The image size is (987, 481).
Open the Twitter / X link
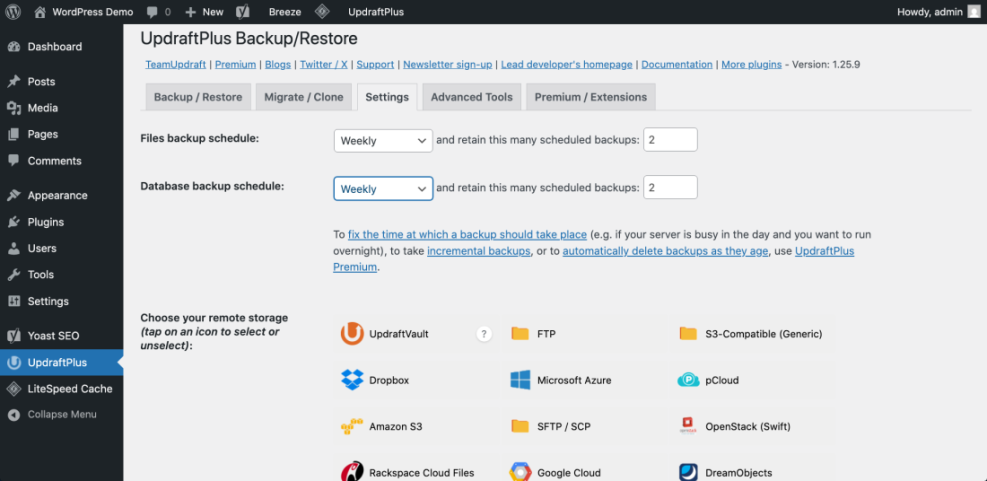[x=324, y=64]
